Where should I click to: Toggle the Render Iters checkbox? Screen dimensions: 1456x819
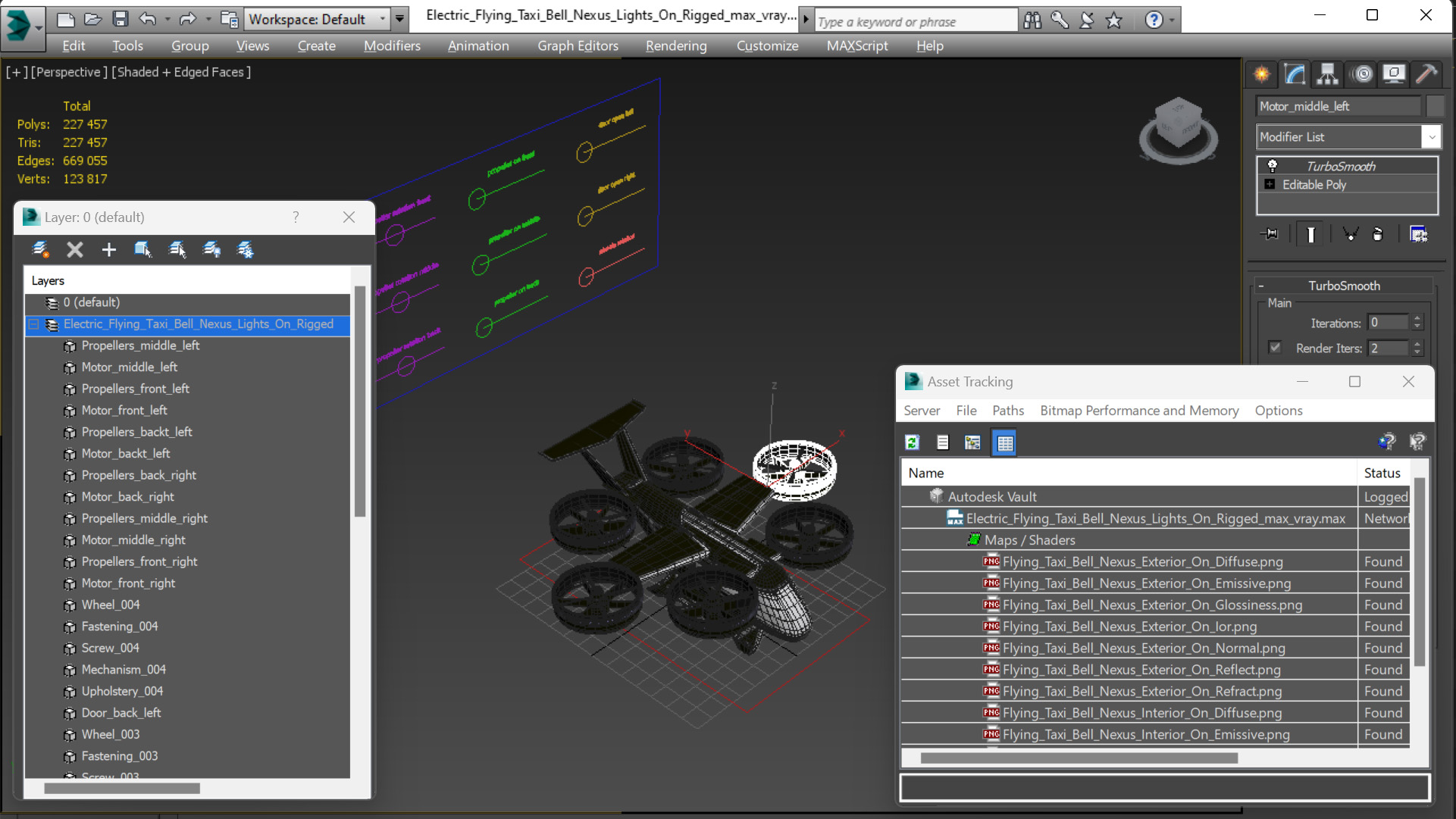(1275, 348)
